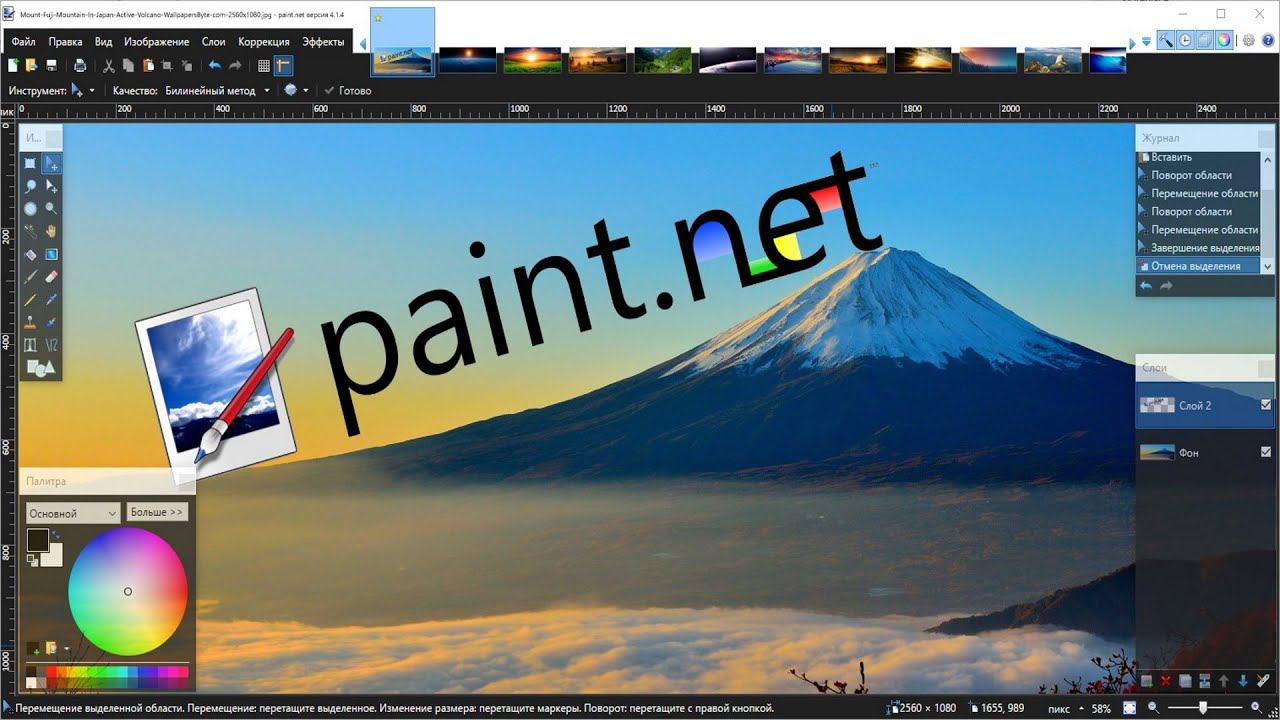The width and height of the screenshot is (1280, 720).
Task: Select the Ellipse Select tool
Action: [31, 209]
